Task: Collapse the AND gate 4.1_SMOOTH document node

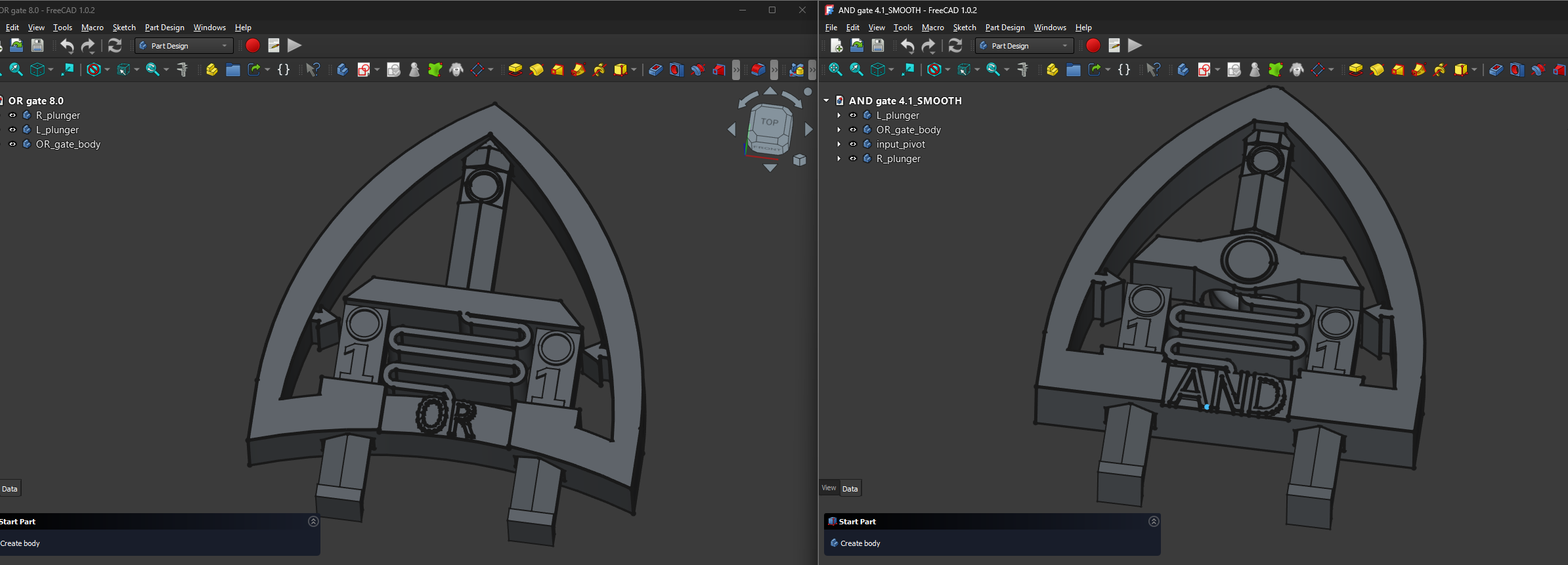Action: point(826,101)
